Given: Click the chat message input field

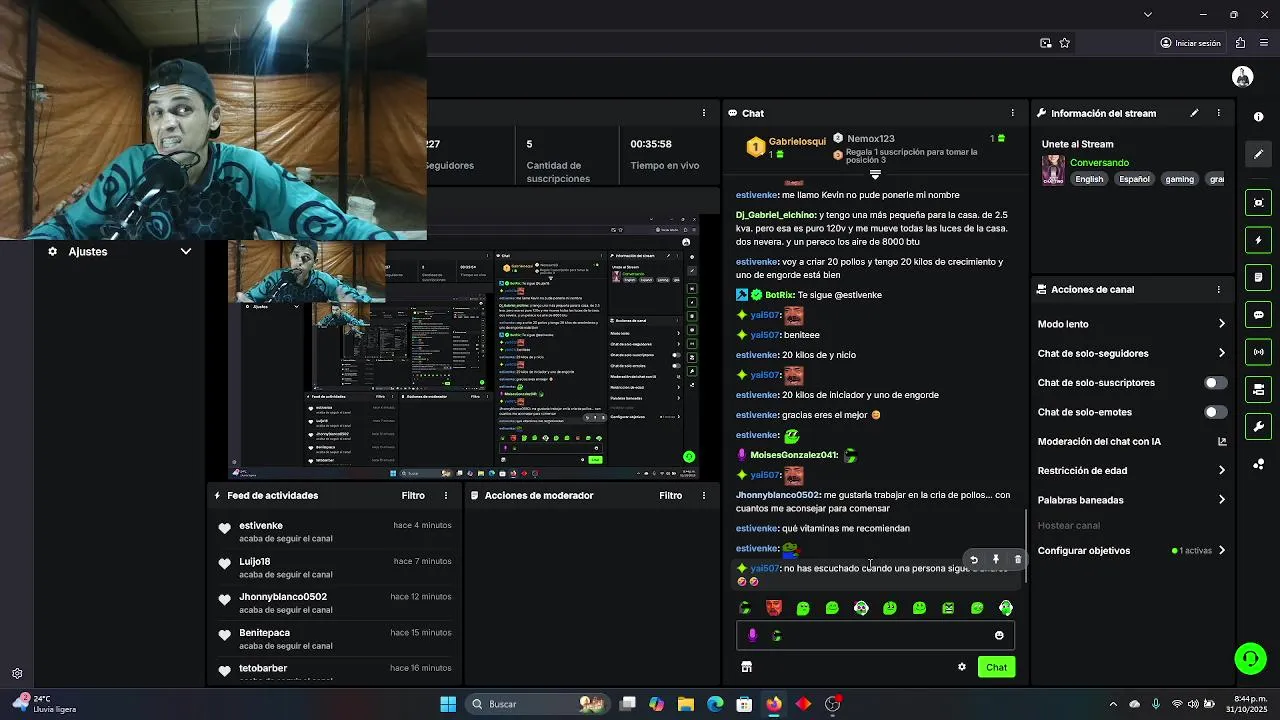Looking at the screenshot, I should point(876,635).
